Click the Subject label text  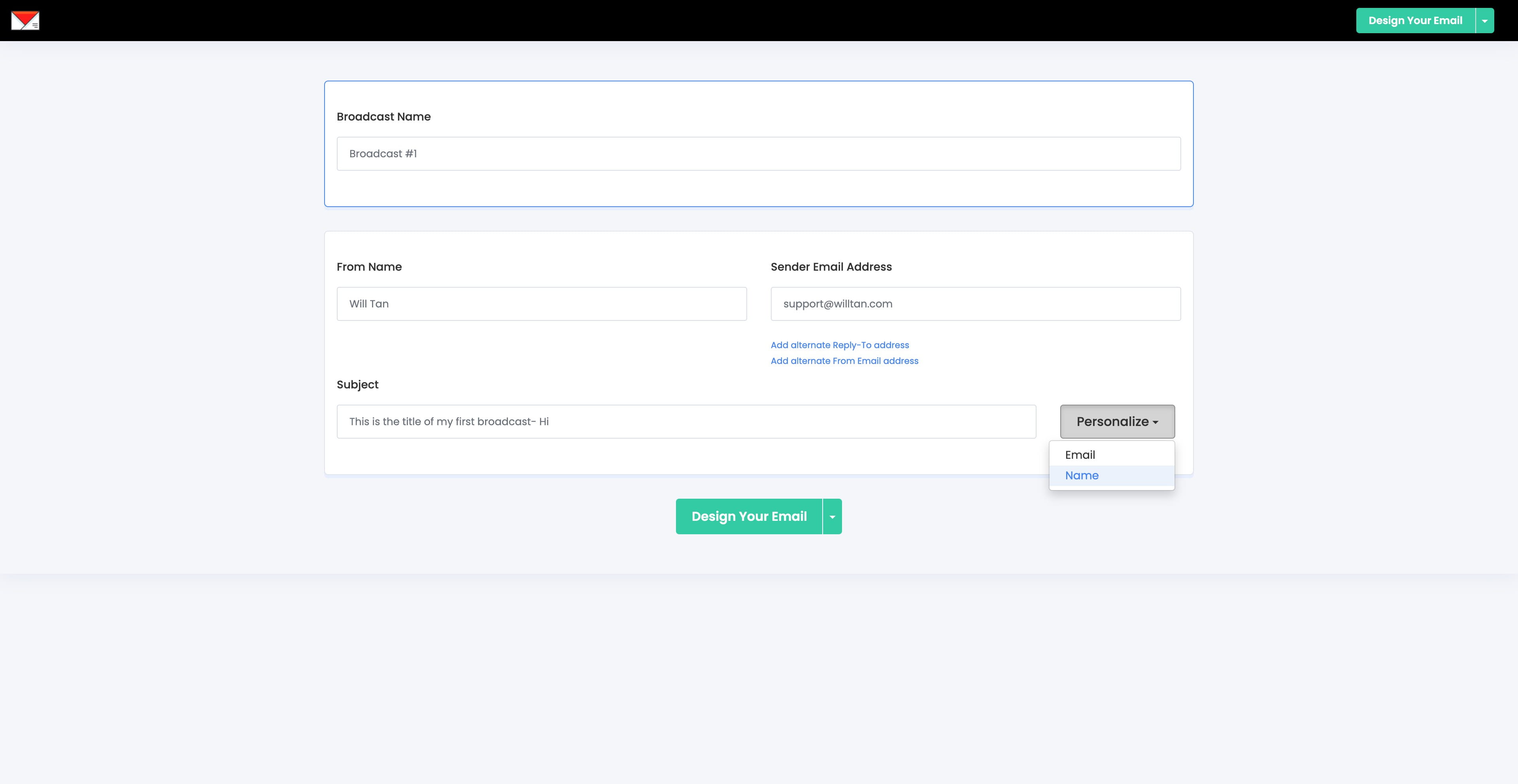[x=357, y=384]
